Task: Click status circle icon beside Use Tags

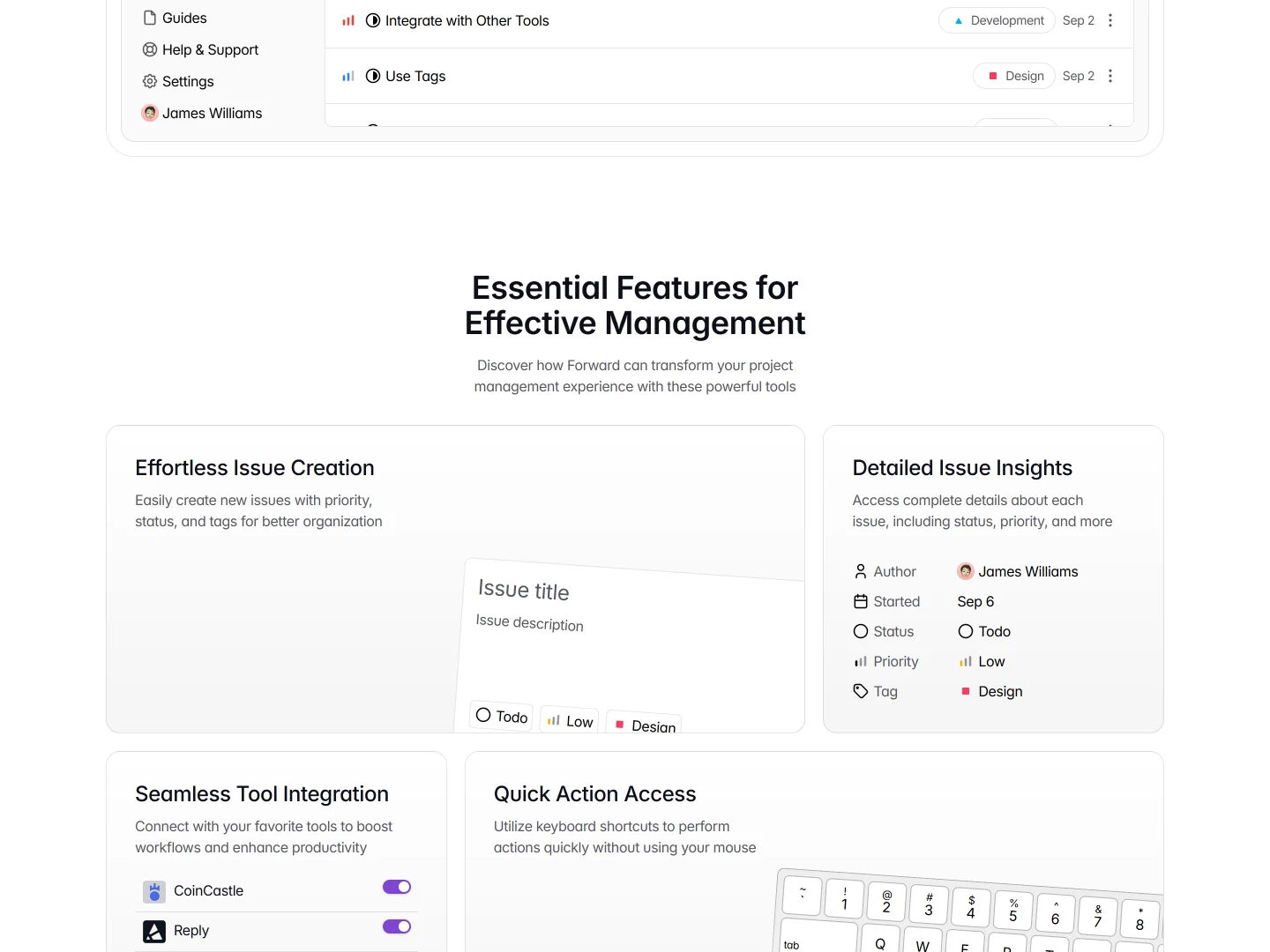Action: coord(373,76)
